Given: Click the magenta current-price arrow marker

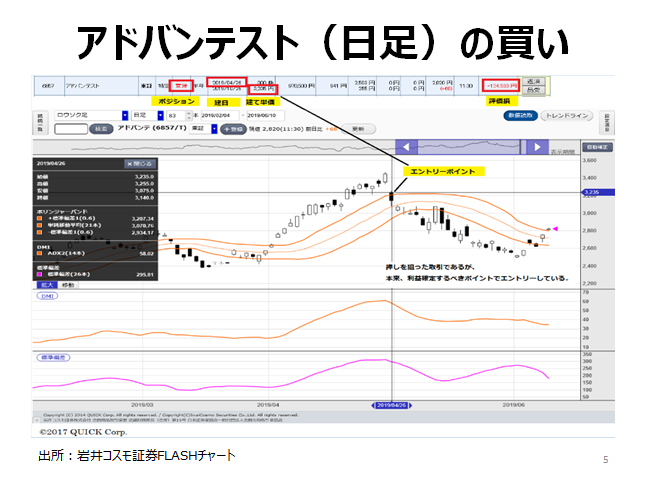Looking at the screenshot, I should point(555,229).
